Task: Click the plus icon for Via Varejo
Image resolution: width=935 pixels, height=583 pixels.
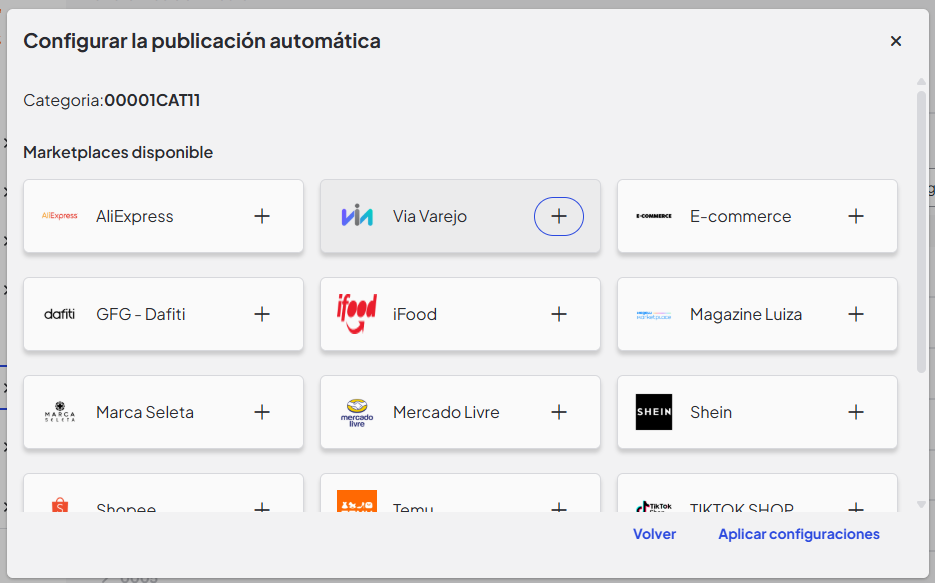Action: (x=559, y=216)
